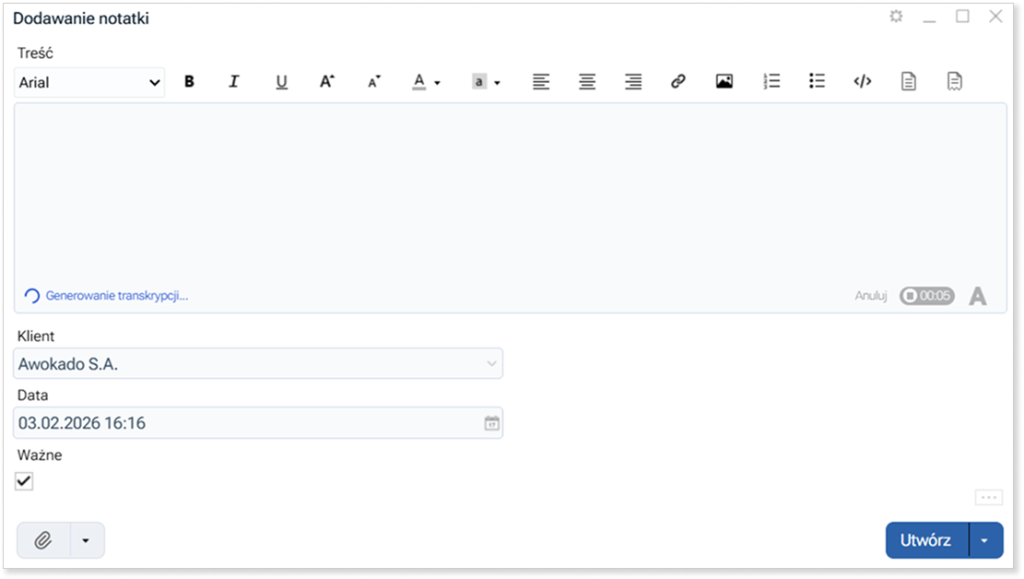Click the Utwórz button
The image size is (1024, 579).
coord(925,540)
